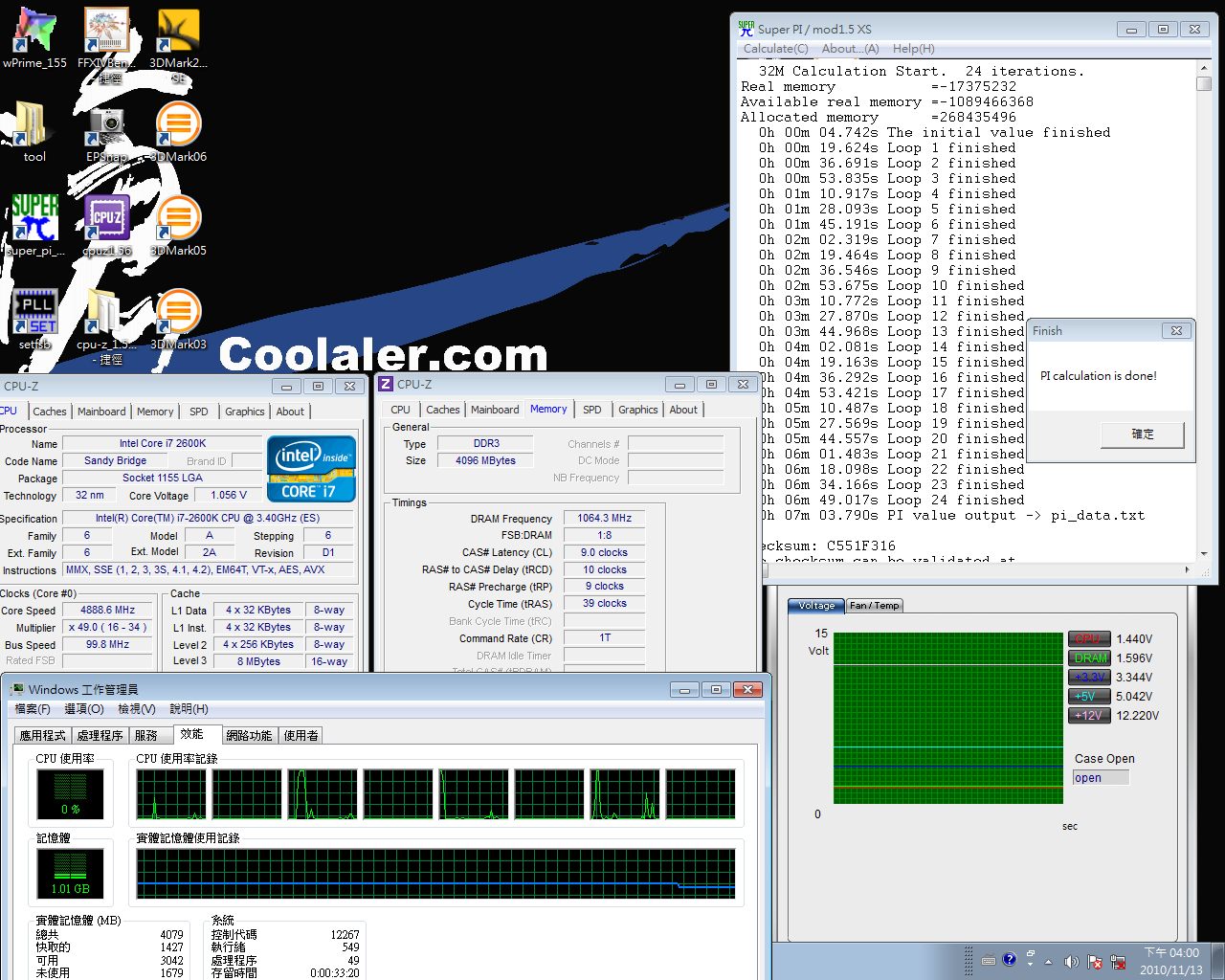Select the 3DMark2... SE desktop shortcut

178,43
